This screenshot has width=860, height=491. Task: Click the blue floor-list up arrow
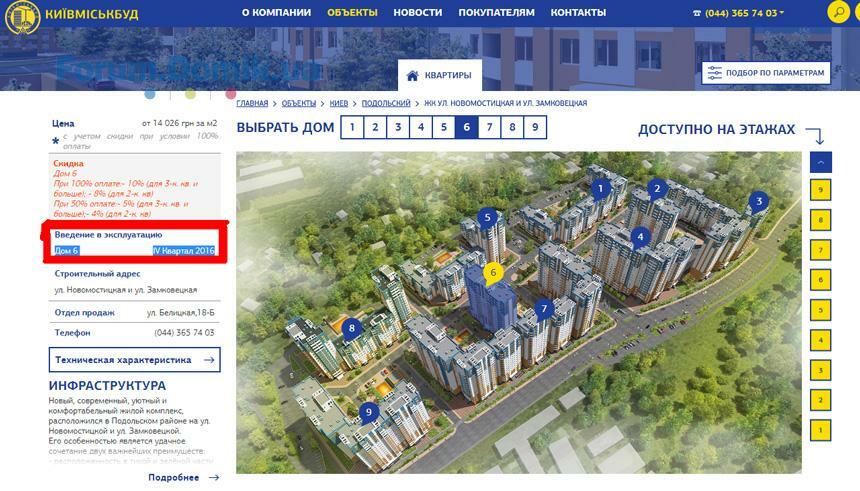pyautogui.click(x=820, y=161)
